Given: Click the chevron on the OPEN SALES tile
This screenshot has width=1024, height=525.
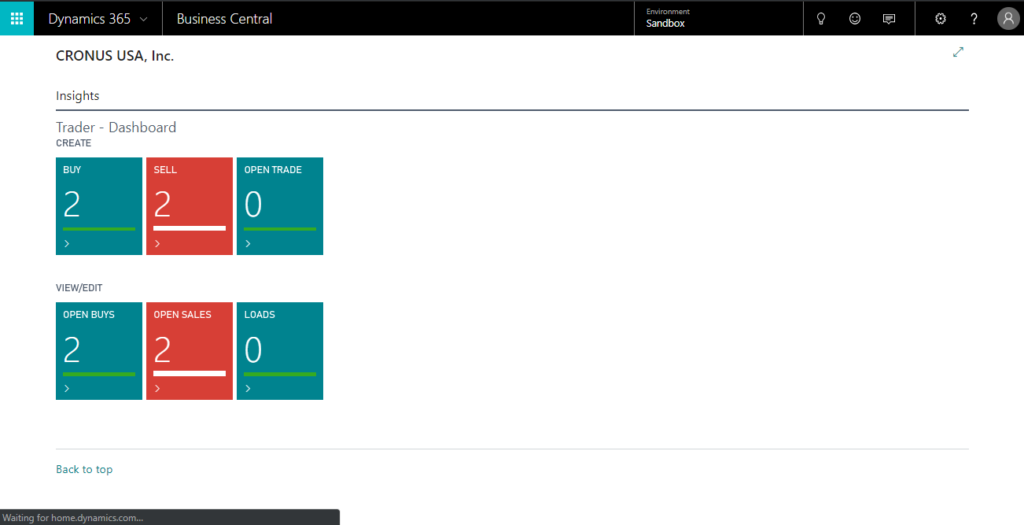Looking at the screenshot, I should tap(157, 389).
